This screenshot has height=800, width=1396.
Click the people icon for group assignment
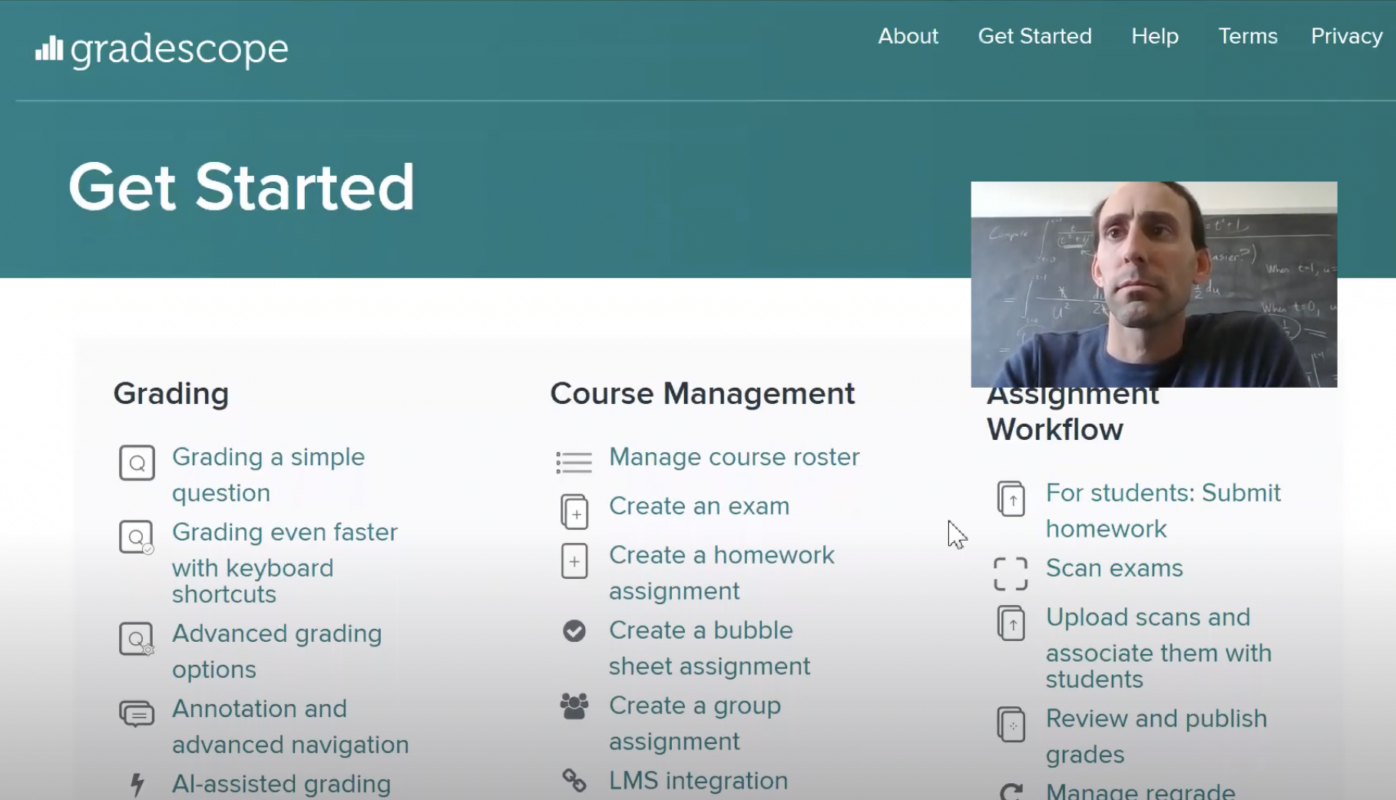[574, 707]
